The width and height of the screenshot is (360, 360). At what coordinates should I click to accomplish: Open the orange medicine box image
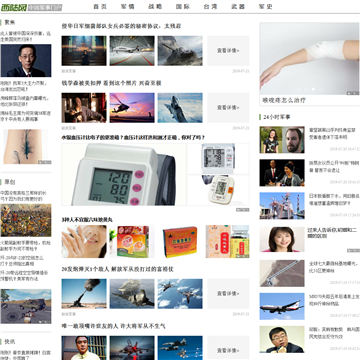[x=180, y=242]
